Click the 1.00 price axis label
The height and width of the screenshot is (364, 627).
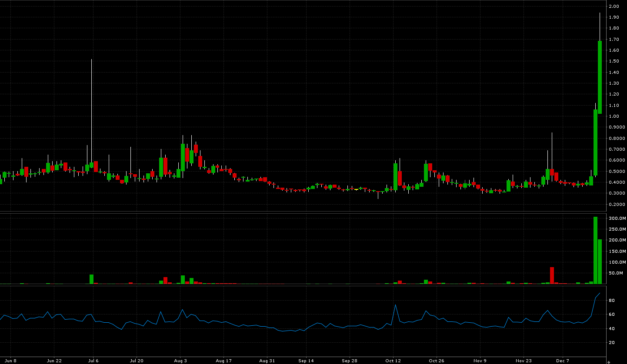(614, 116)
